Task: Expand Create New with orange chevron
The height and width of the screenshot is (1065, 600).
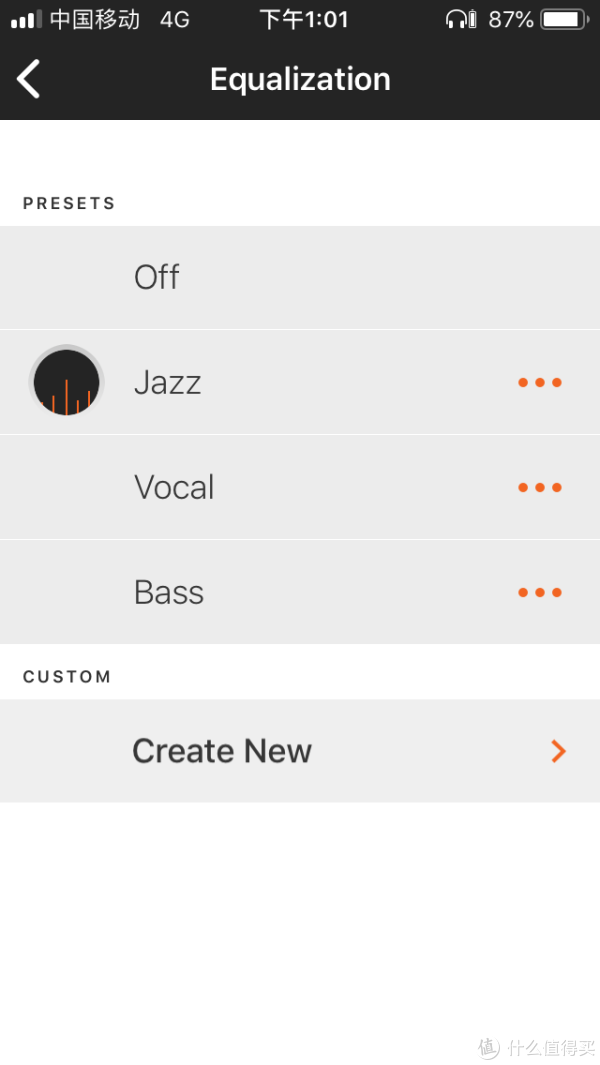Action: point(558,751)
